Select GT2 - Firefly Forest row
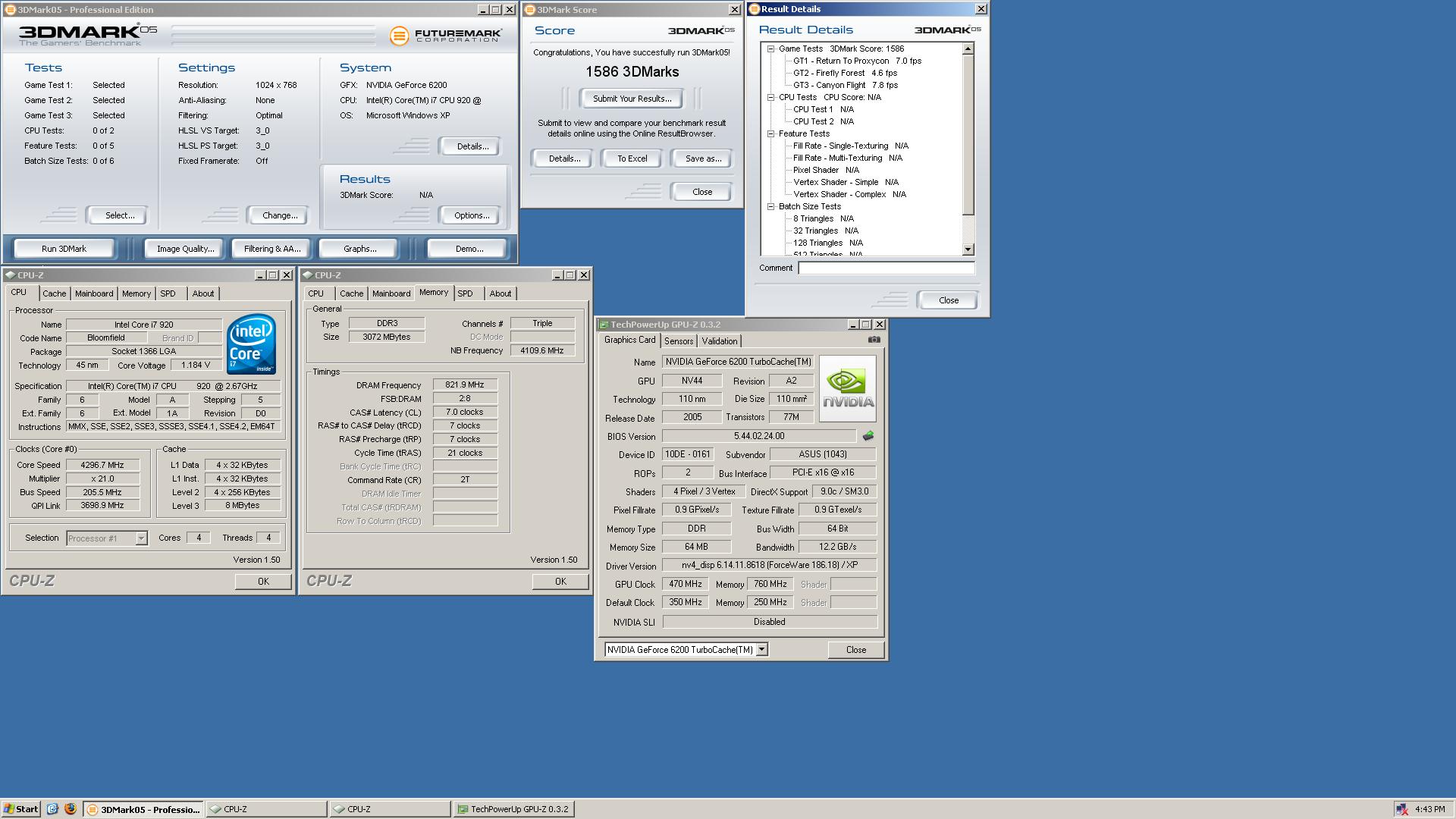 pos(845,73)
